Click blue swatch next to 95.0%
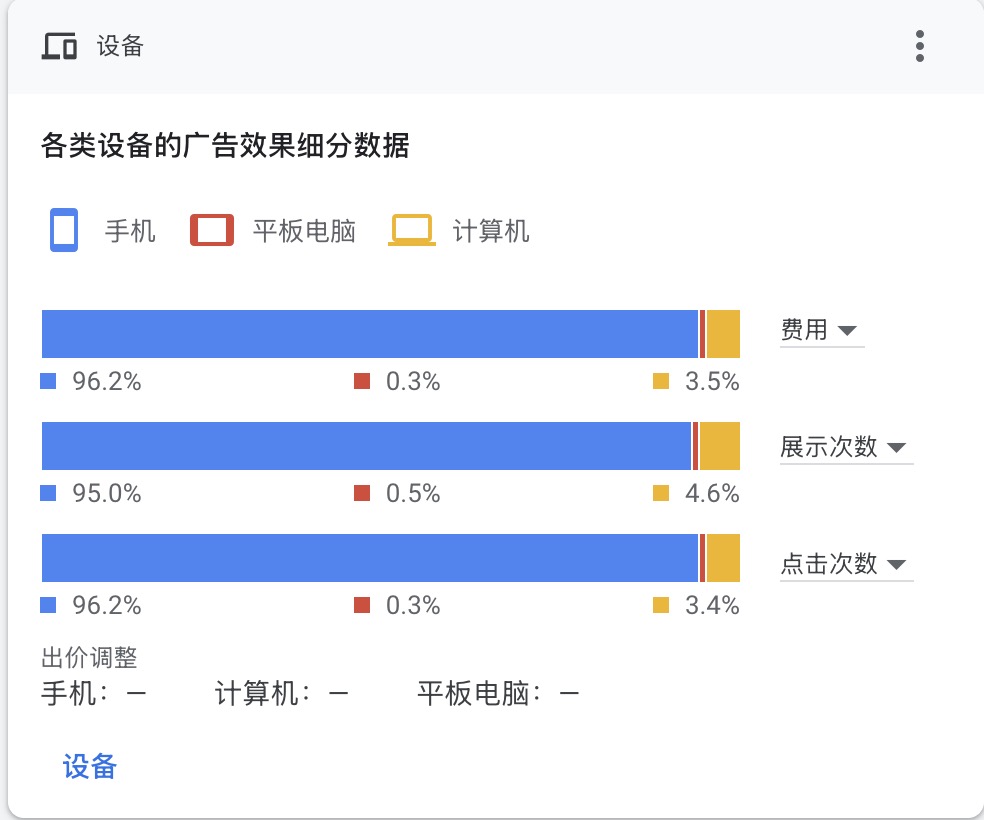Screen dimensions: 984x820 [48, 493]
